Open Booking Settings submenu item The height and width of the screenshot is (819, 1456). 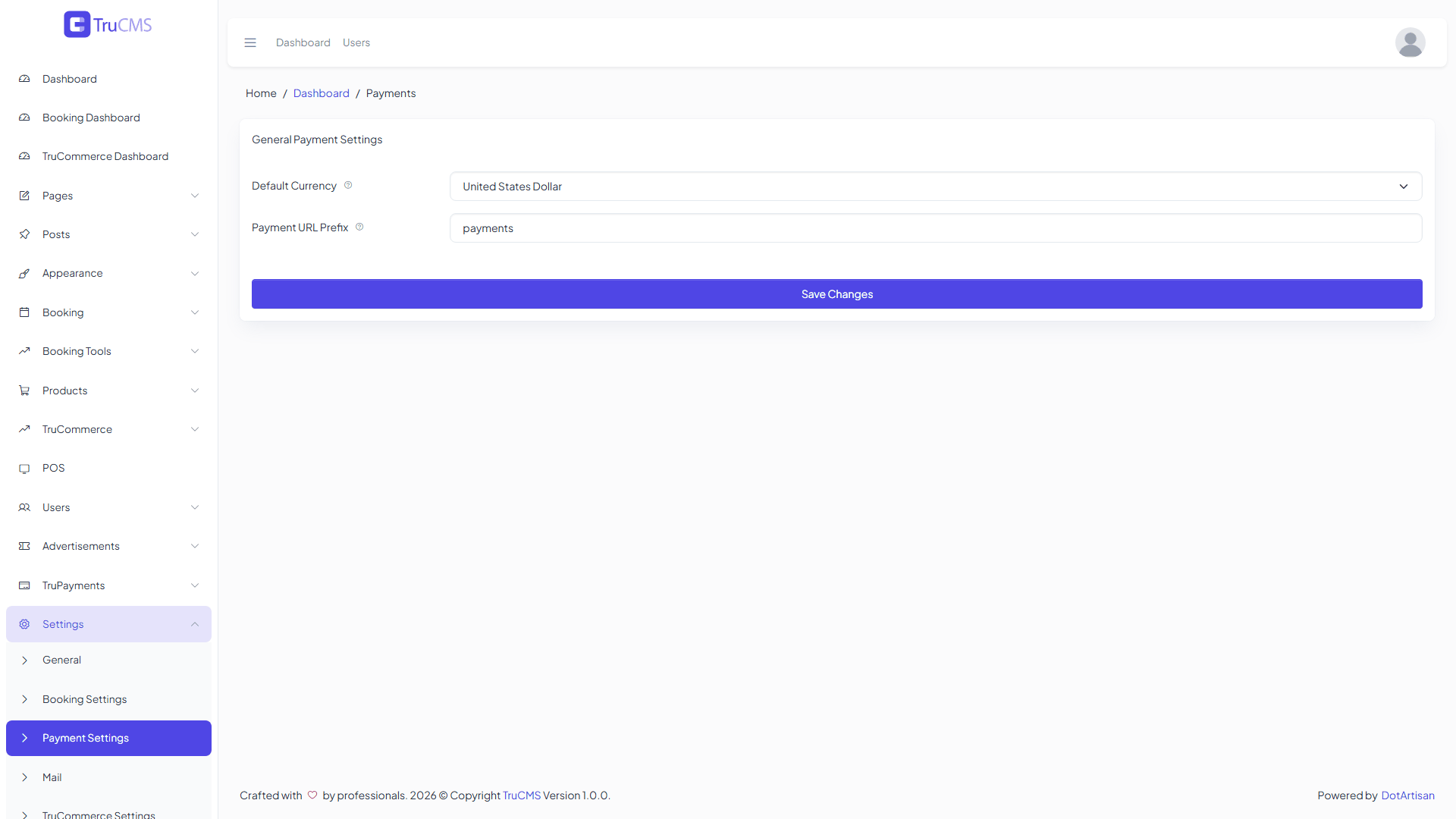(108, 699)
